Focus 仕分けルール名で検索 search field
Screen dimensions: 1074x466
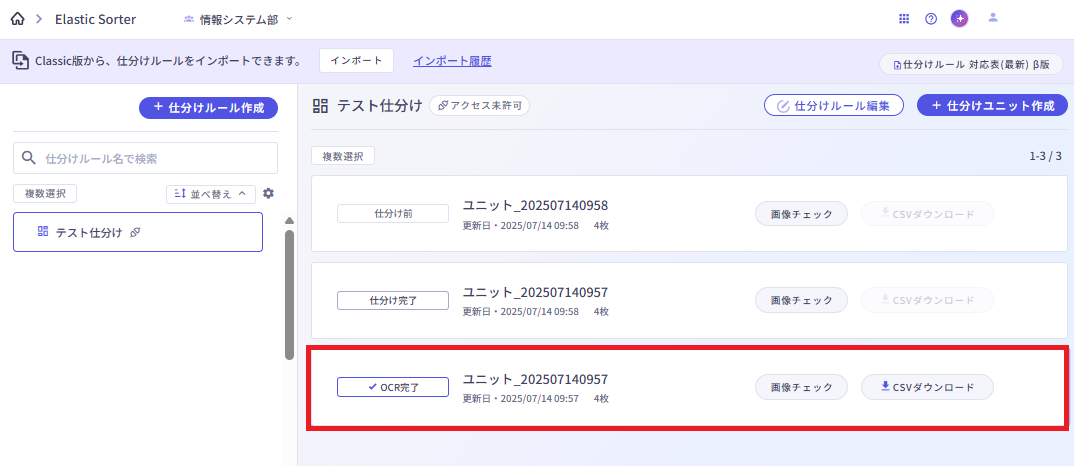click(145, 158)
